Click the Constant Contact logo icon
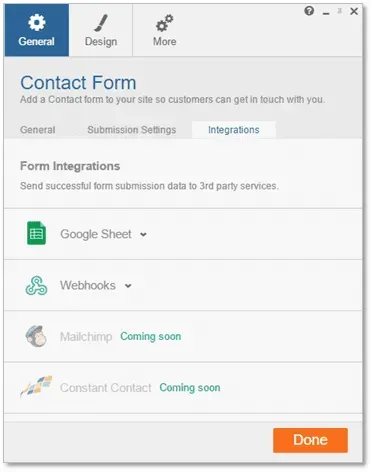The image size is (372, 472). coord(36,387)
